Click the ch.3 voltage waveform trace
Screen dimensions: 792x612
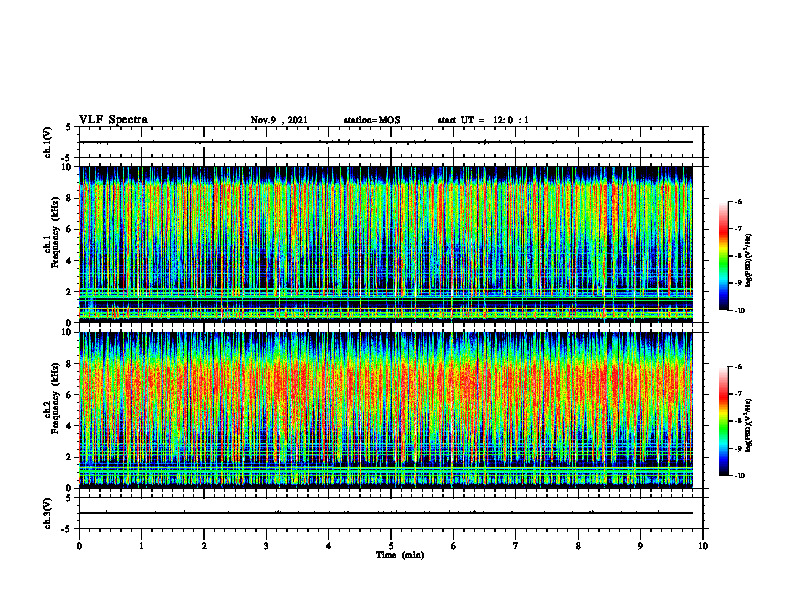(x=386, y=513)
